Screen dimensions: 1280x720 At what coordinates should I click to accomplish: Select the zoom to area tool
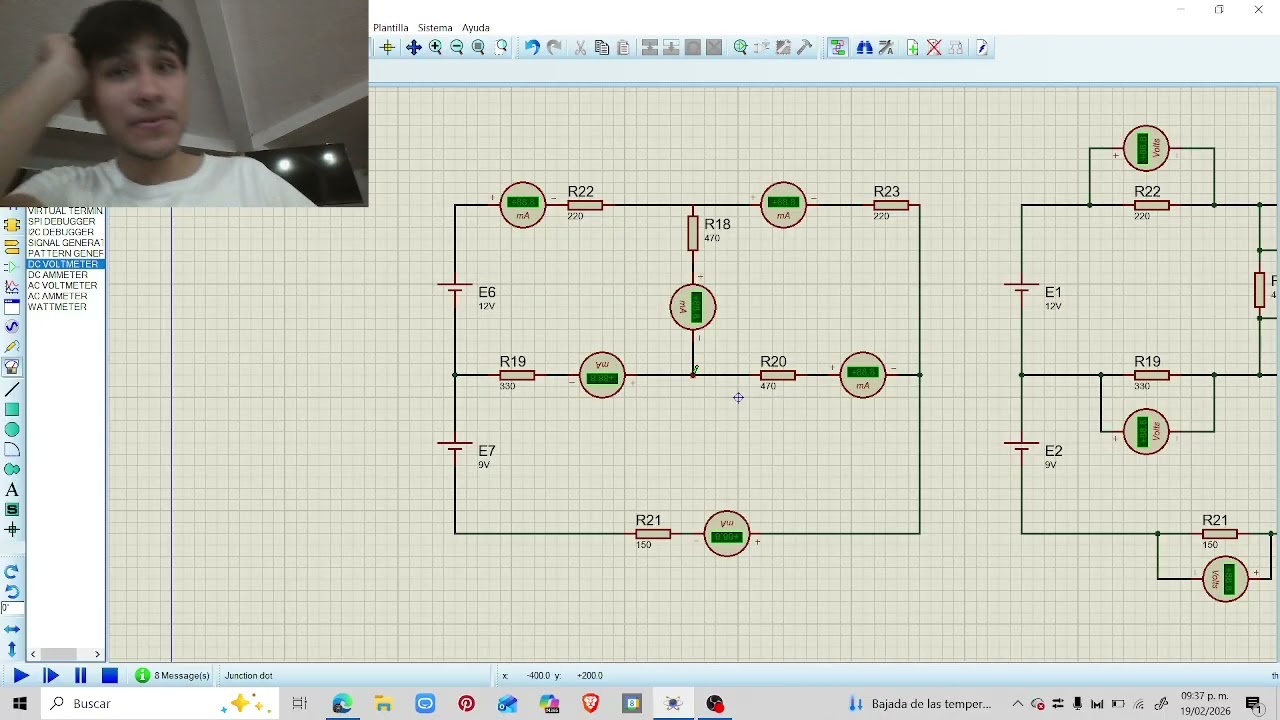tap(502, 47)
